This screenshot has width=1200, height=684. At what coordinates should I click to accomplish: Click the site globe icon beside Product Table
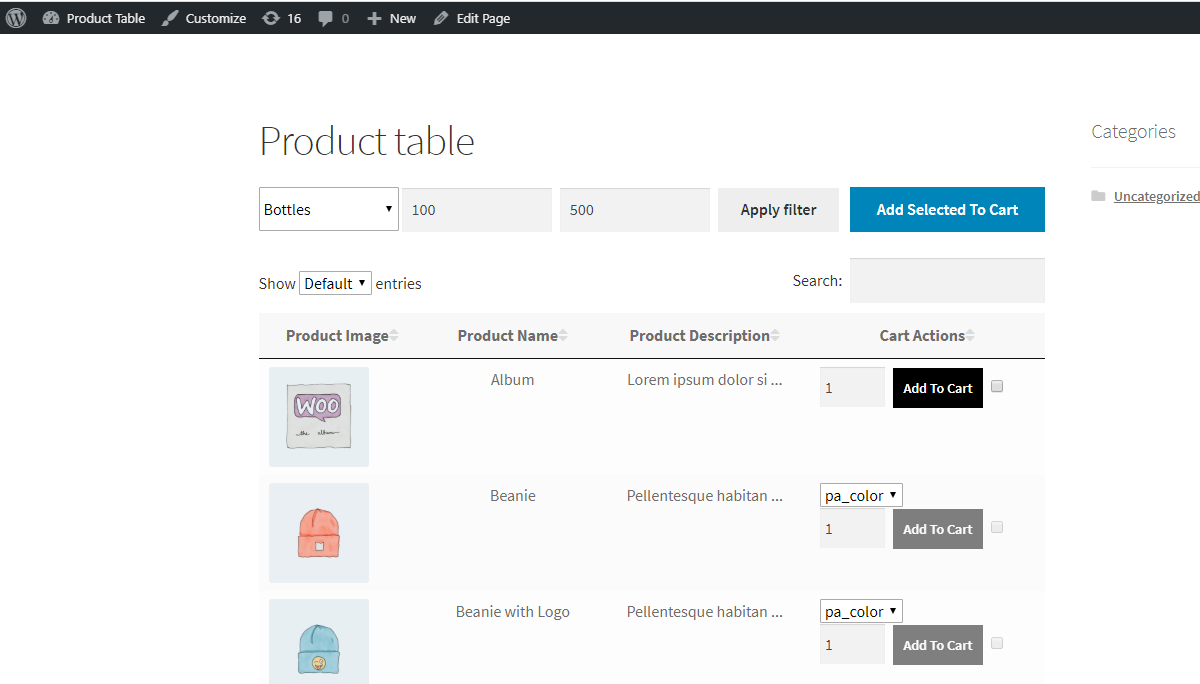click(x=51, y=17)
